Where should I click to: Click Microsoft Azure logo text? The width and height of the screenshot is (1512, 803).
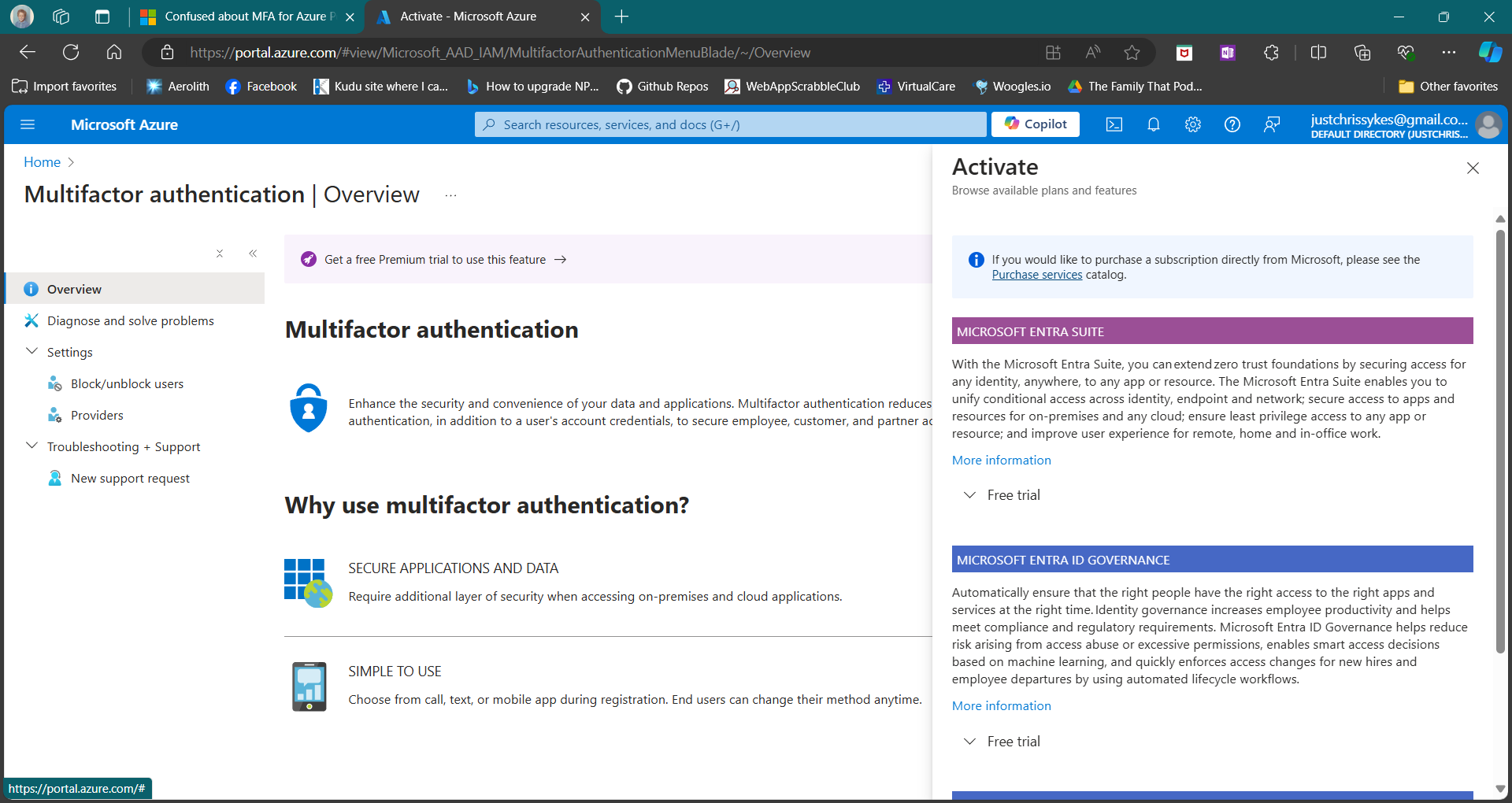124,124
